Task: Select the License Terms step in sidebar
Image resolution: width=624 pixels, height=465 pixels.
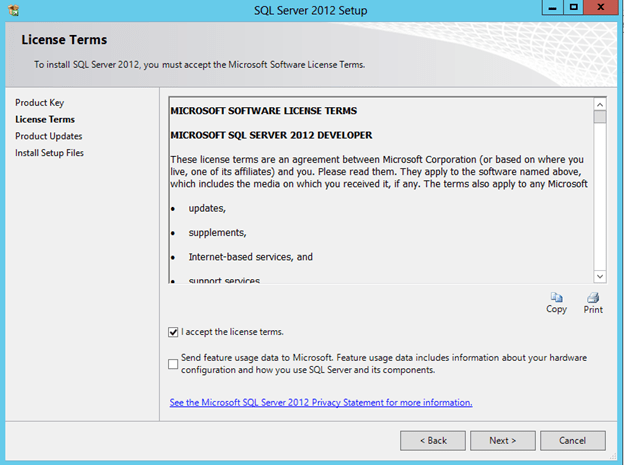Action: tap(44, 119)
